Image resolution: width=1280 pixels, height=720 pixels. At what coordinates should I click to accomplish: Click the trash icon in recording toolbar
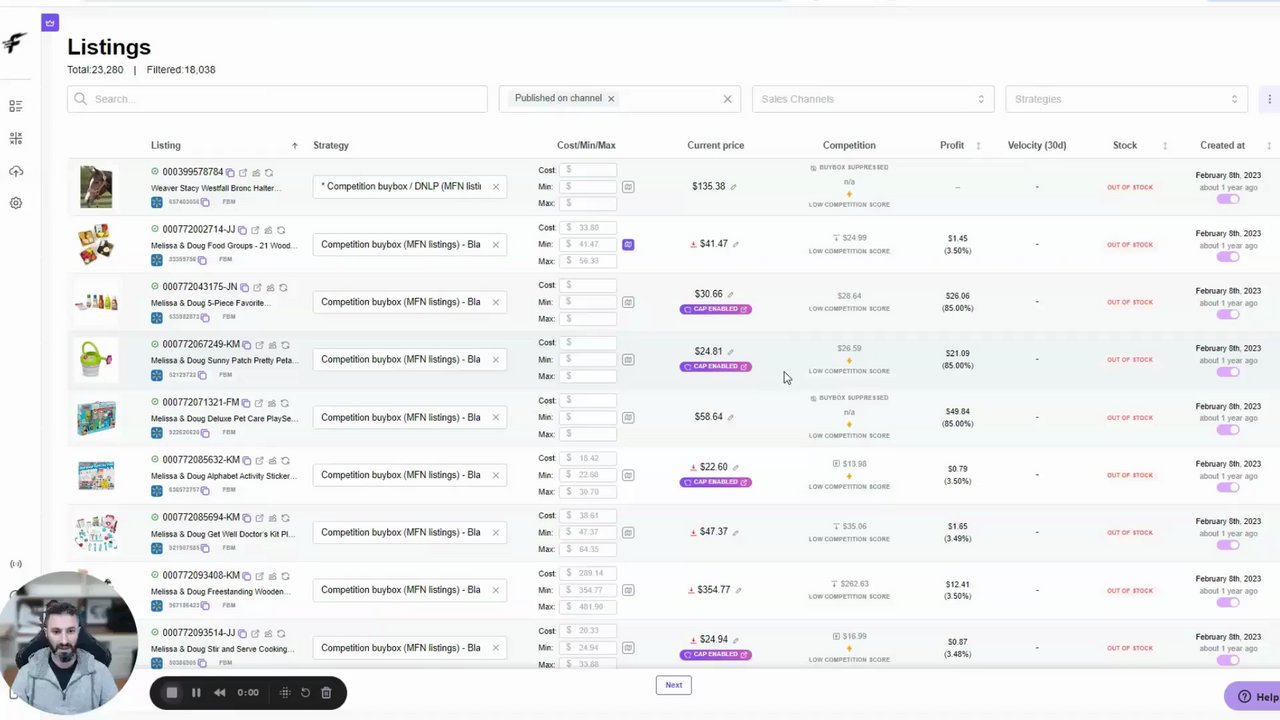[x=326, y=693]
